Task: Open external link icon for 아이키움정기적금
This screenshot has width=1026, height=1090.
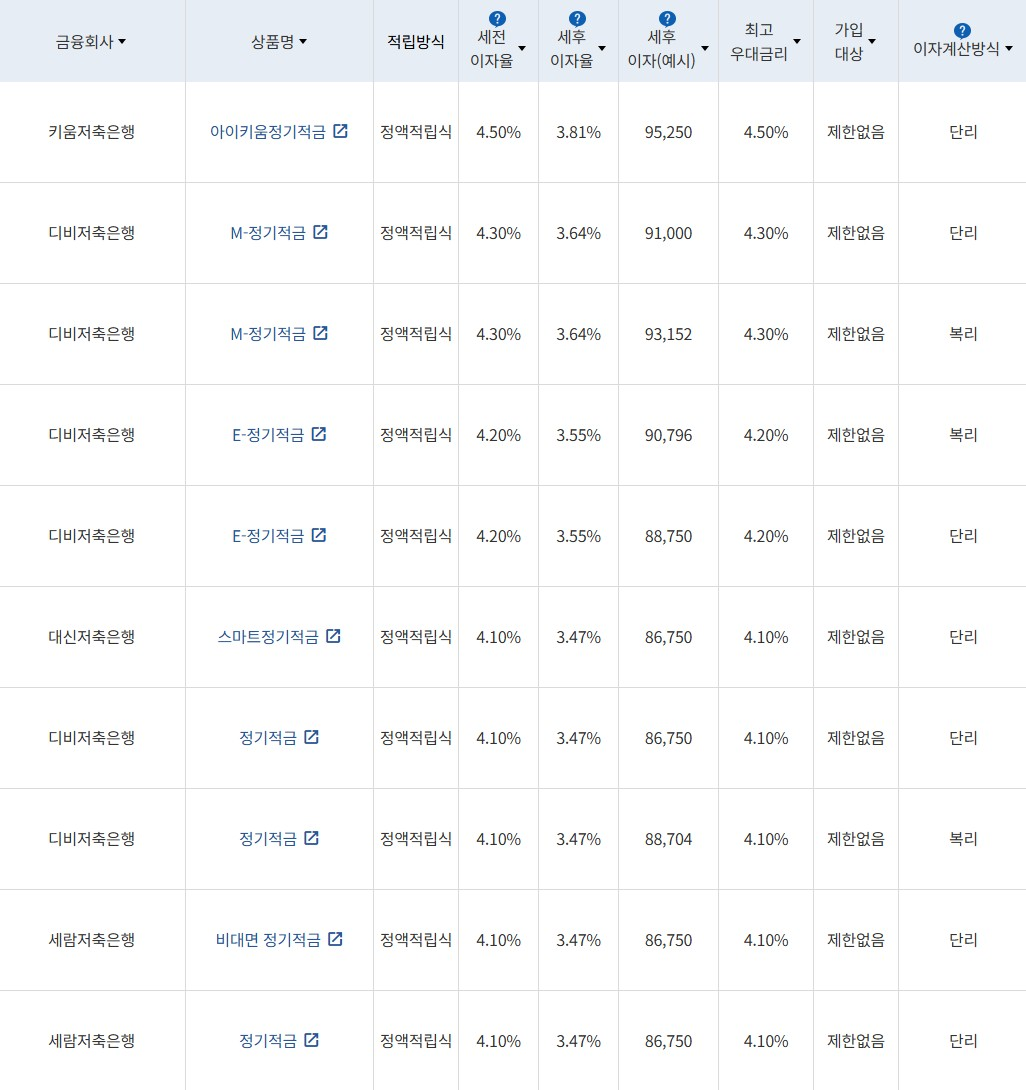Action: [x=341, y=131]
